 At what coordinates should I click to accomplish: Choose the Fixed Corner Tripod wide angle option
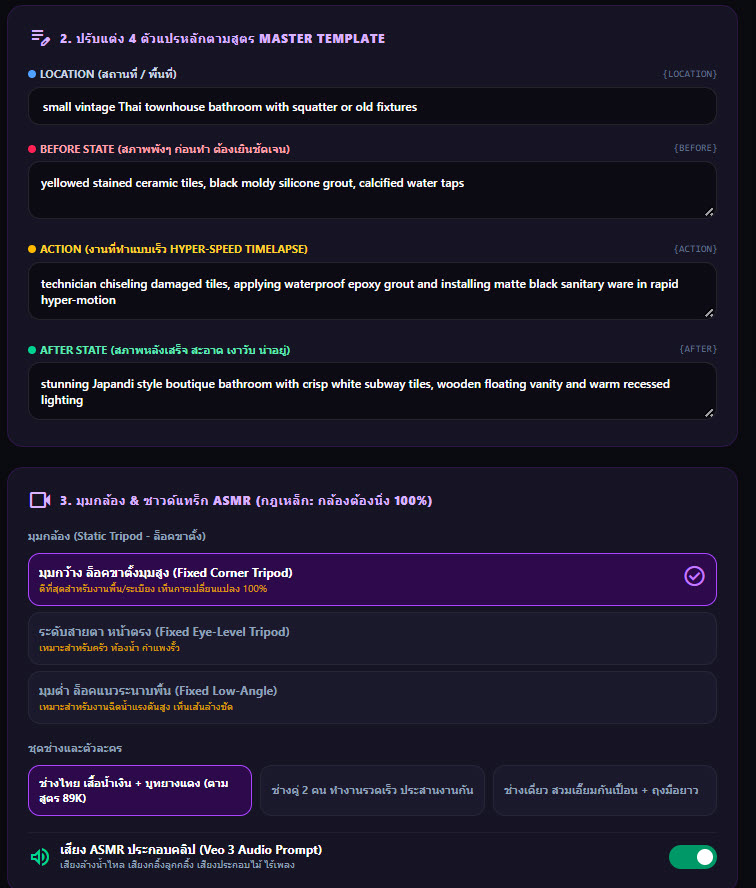coord(372,579)
